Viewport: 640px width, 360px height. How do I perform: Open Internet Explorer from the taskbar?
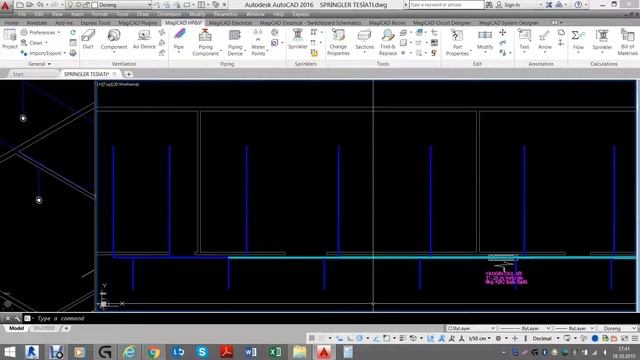[129, 352]
